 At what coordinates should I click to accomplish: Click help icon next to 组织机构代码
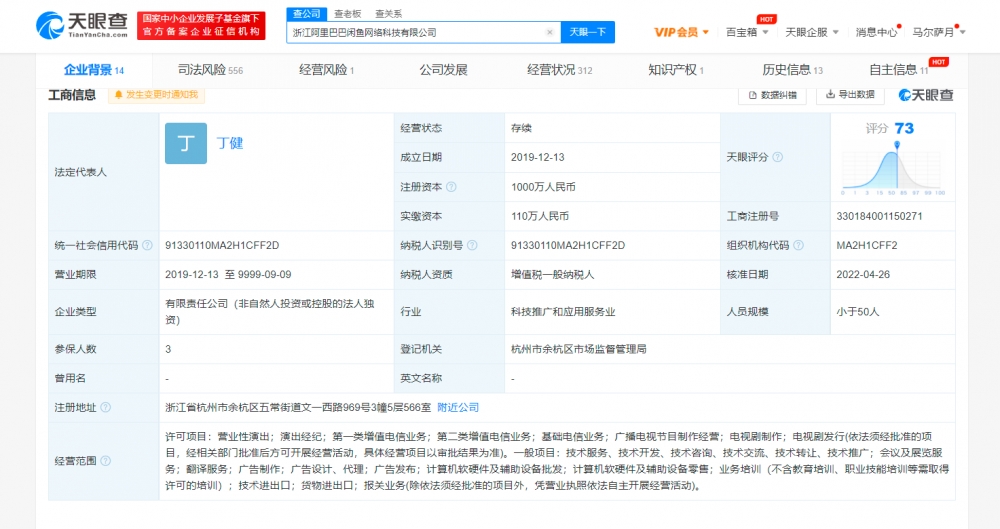click(x=798, y=245)
